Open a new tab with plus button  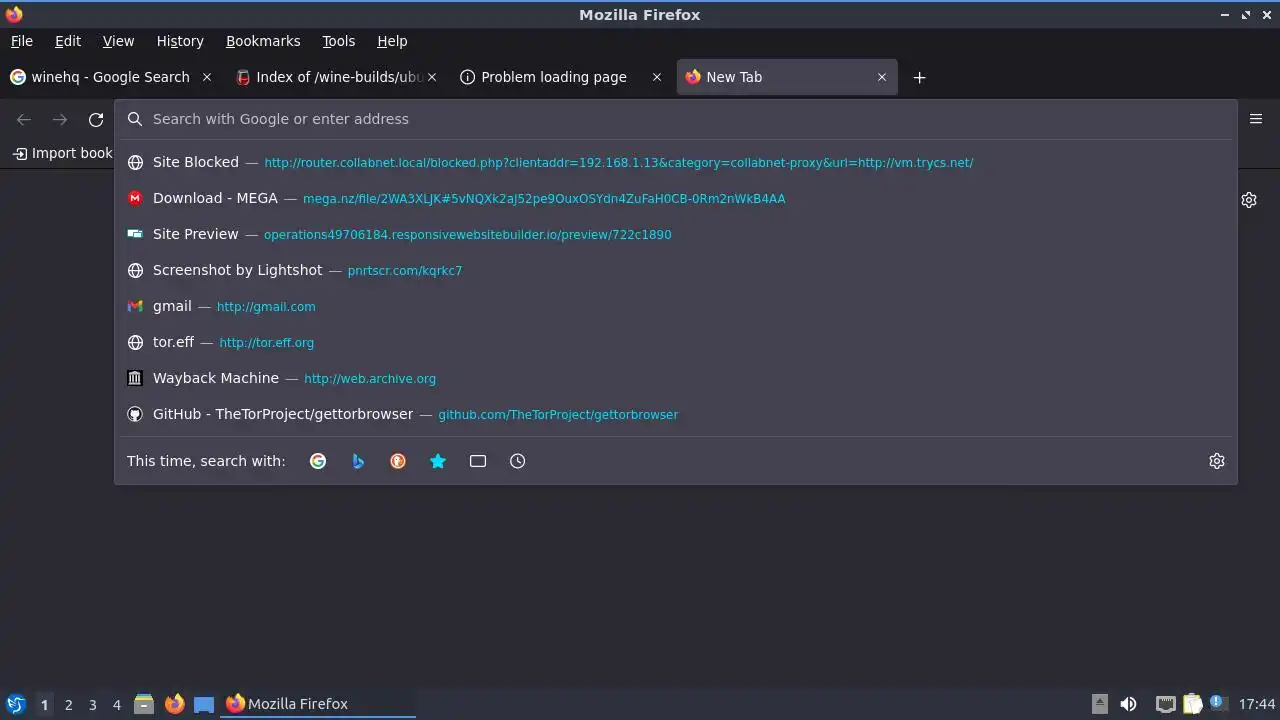(x=919, y=77)
